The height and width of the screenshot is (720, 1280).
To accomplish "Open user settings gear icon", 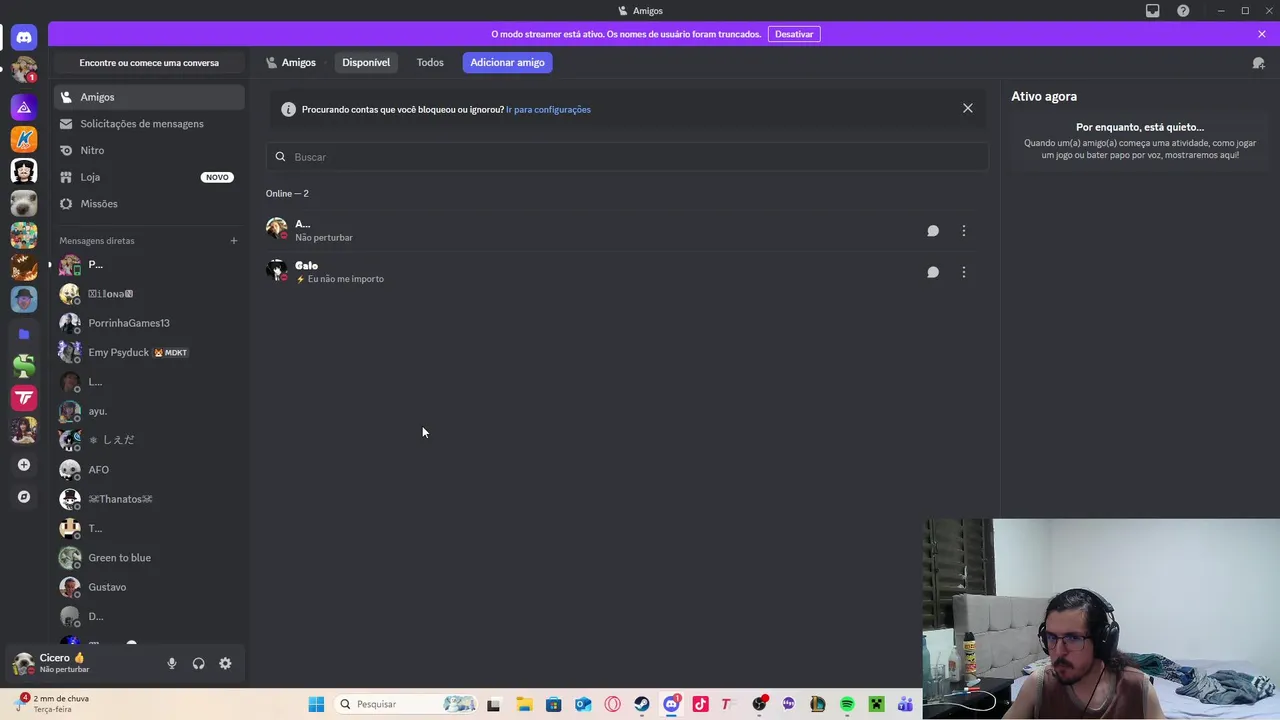I will pyautogui.click(x=225, y=663).
